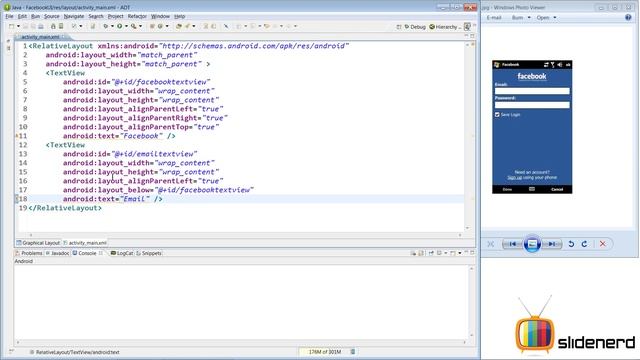Open the Help menu

[180, 16]
